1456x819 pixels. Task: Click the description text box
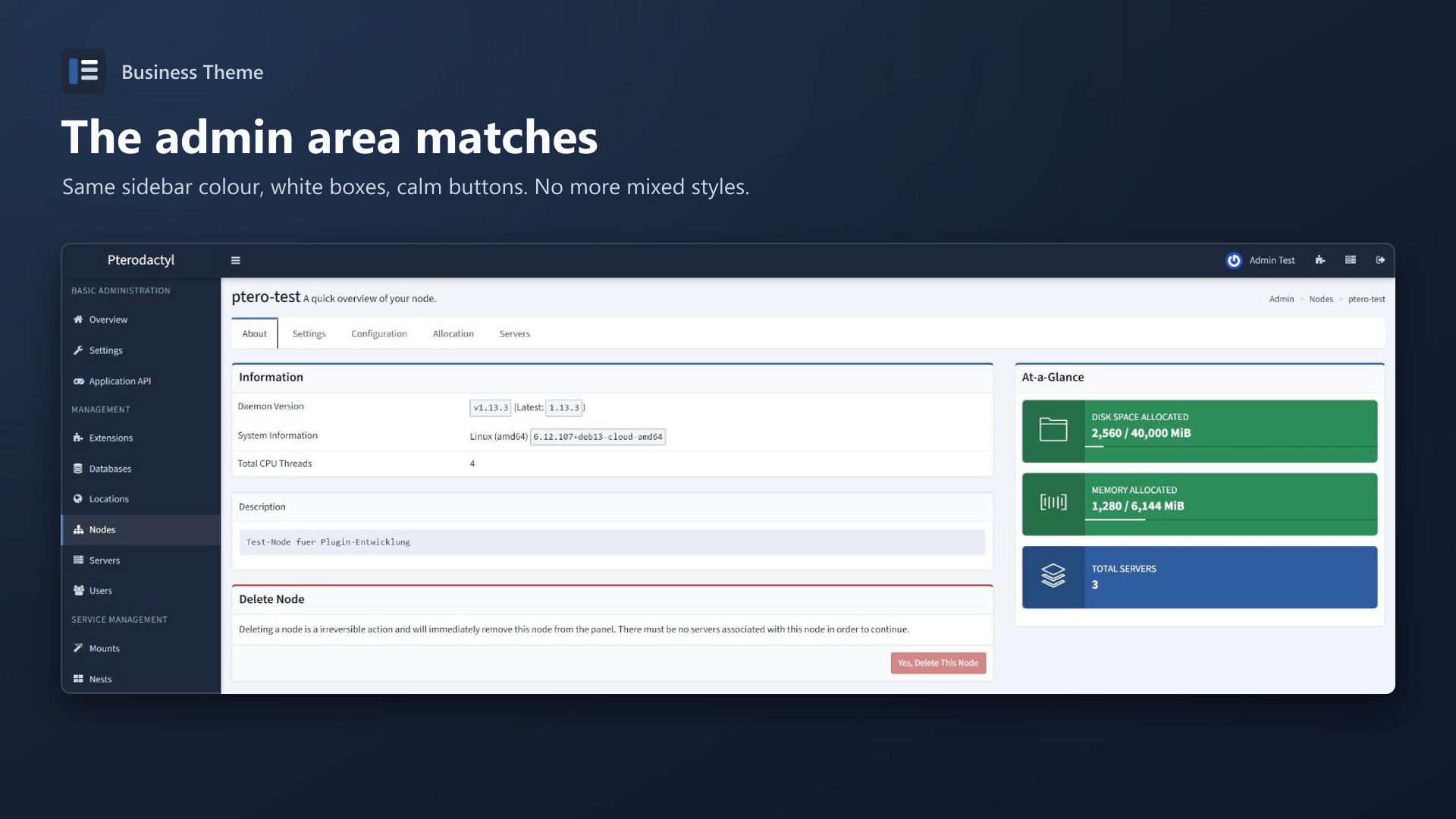(612, 542)
